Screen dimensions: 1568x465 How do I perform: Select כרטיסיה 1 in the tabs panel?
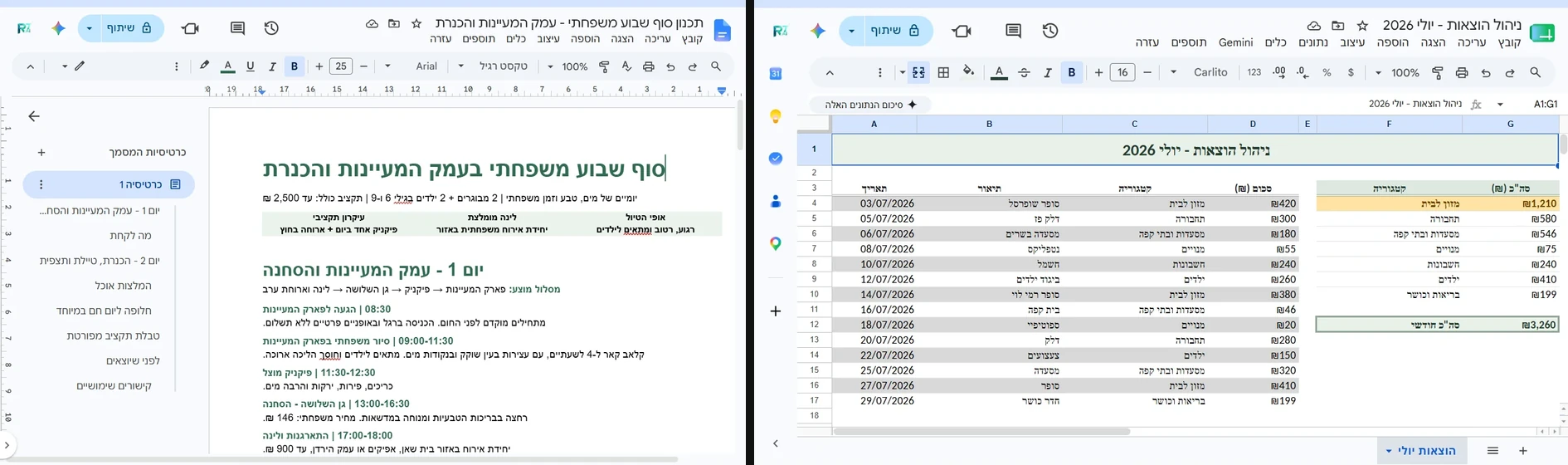[109, 184]
